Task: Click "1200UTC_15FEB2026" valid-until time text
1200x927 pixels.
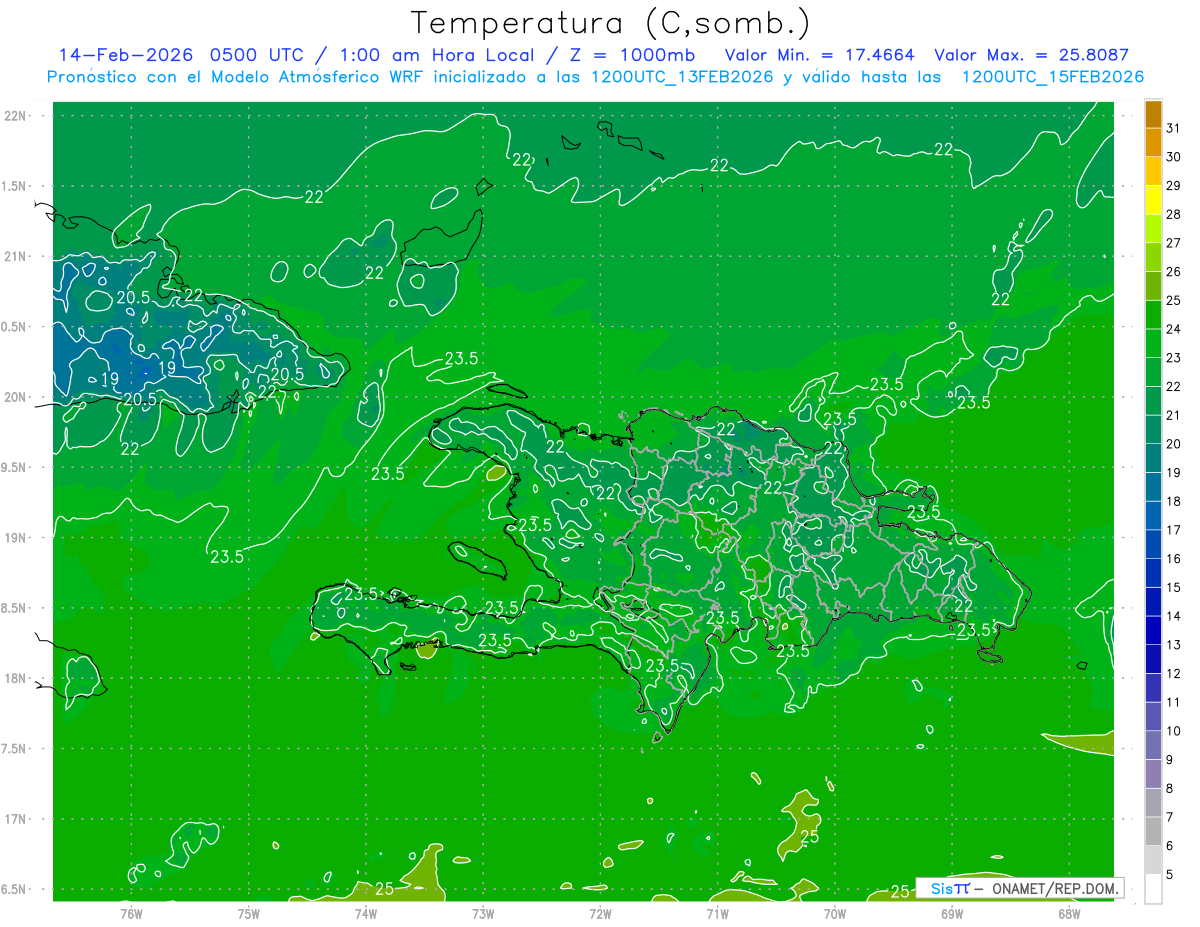Action: click(x=1052, y=77)
